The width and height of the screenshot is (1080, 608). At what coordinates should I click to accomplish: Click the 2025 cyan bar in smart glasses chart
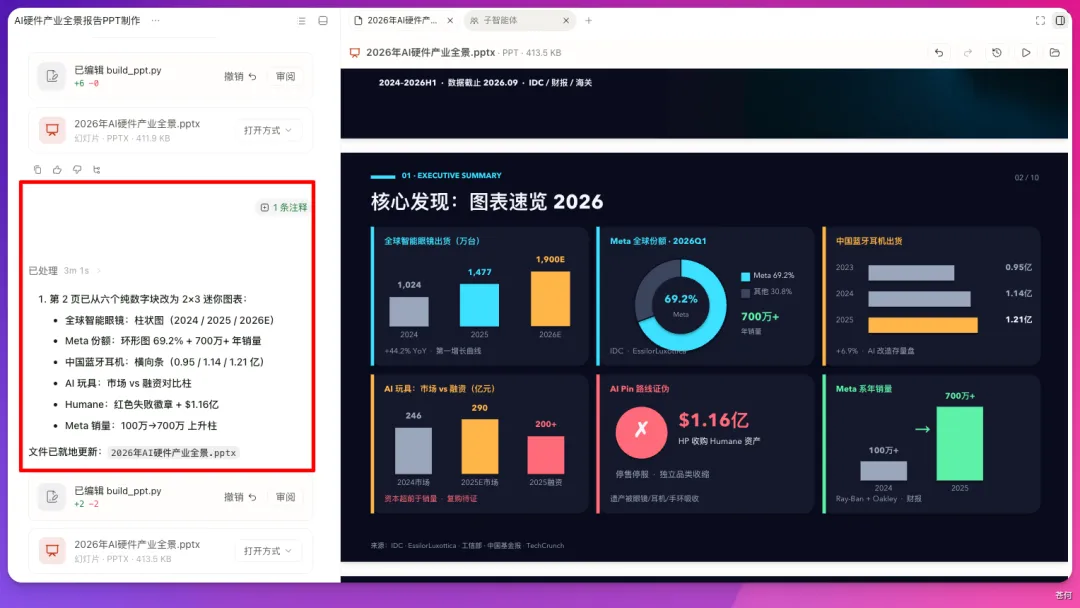[479, 305]
